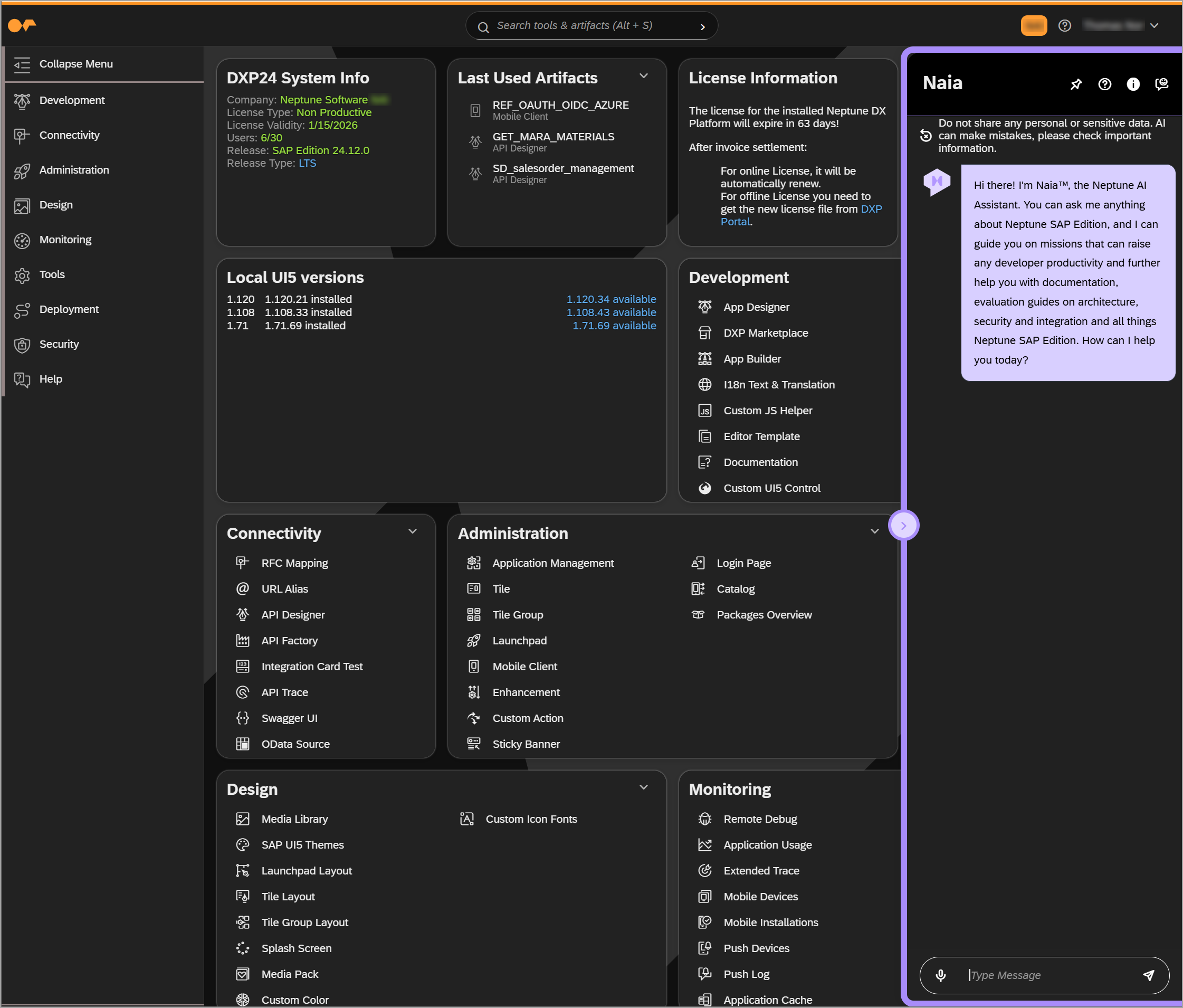Open help question mark in top bar
The height and width of the screenshot is (1008, 1183).
coord(1064,26)
